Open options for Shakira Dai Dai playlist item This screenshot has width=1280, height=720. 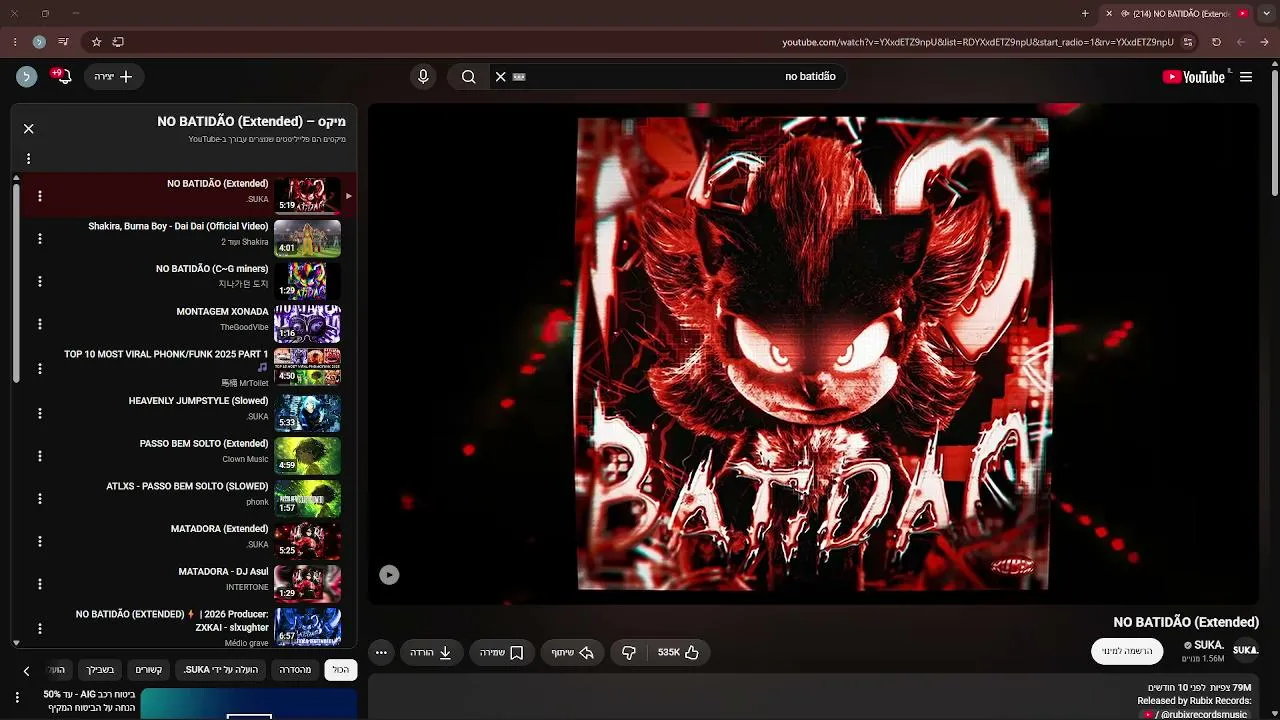[40, 239]
